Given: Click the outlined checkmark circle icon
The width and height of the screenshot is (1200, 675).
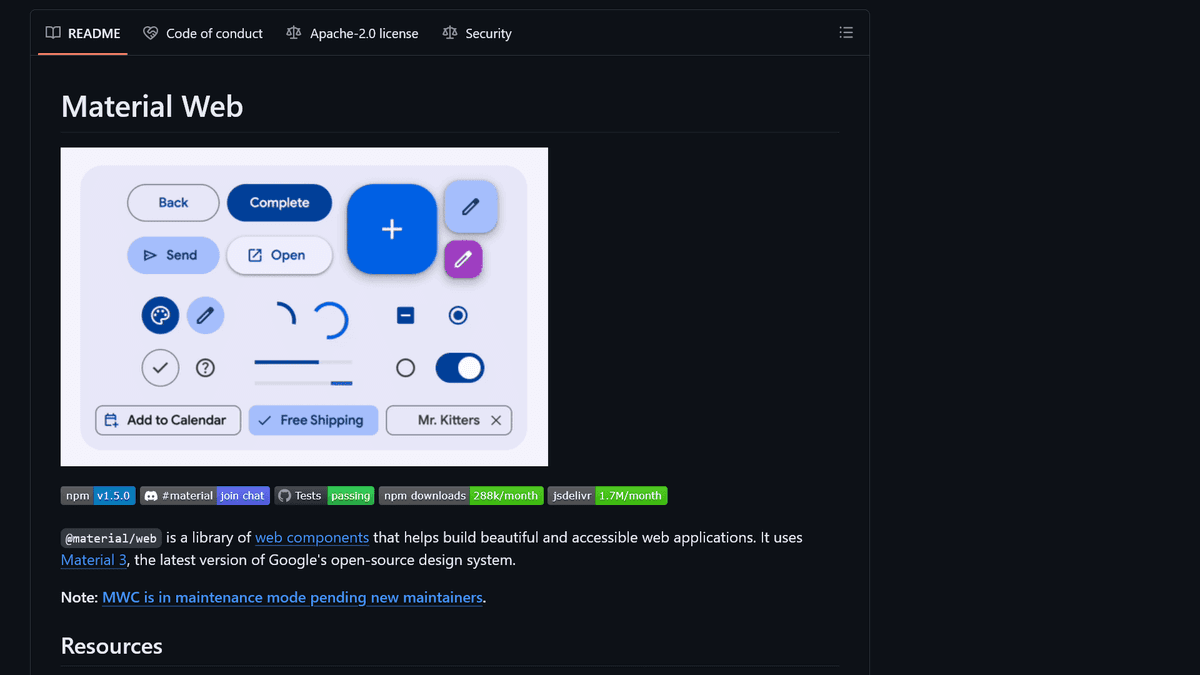Looking at the screenshot, I should click(160, 368).
